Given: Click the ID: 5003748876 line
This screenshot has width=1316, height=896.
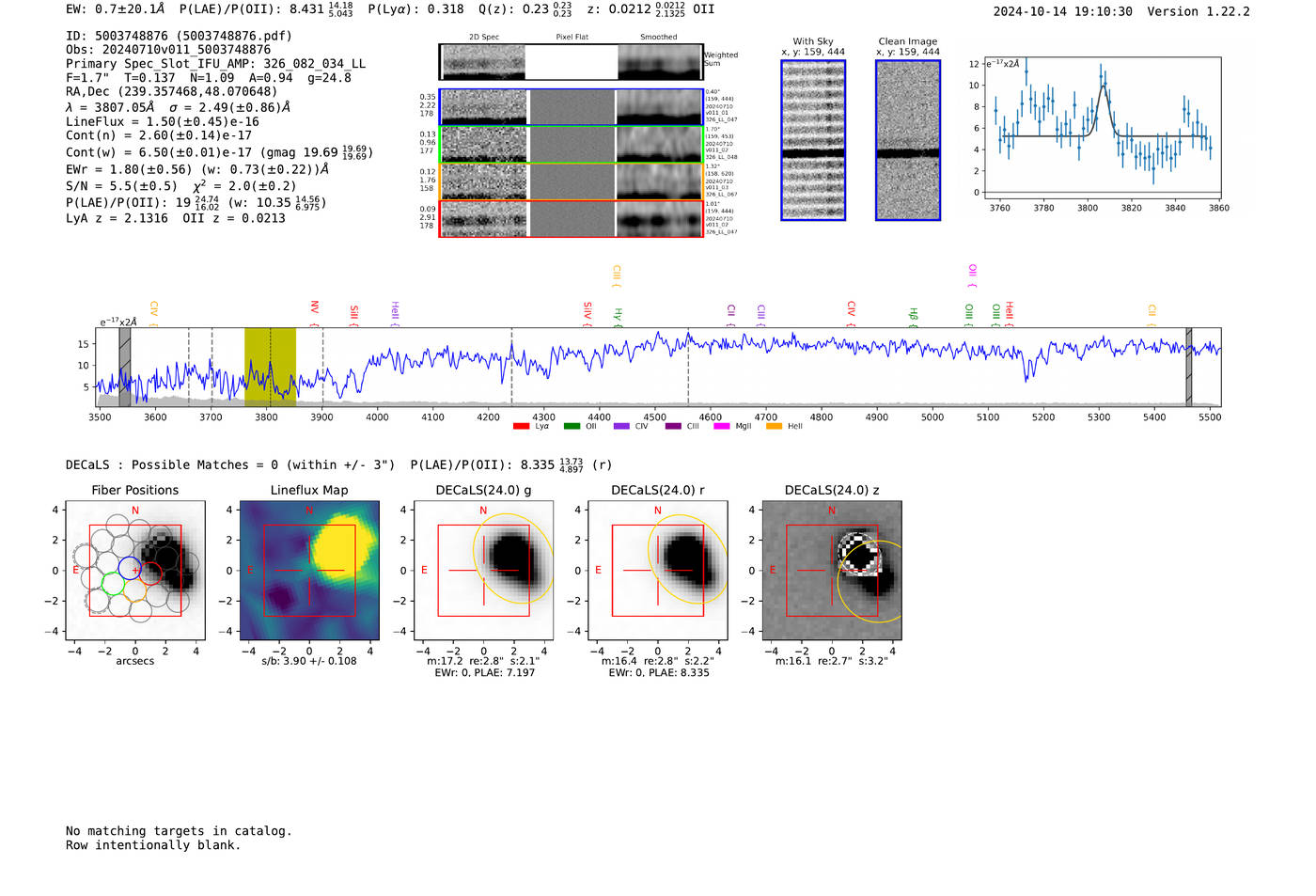Looking at the screenshot, I should click(x=179, y=36).
